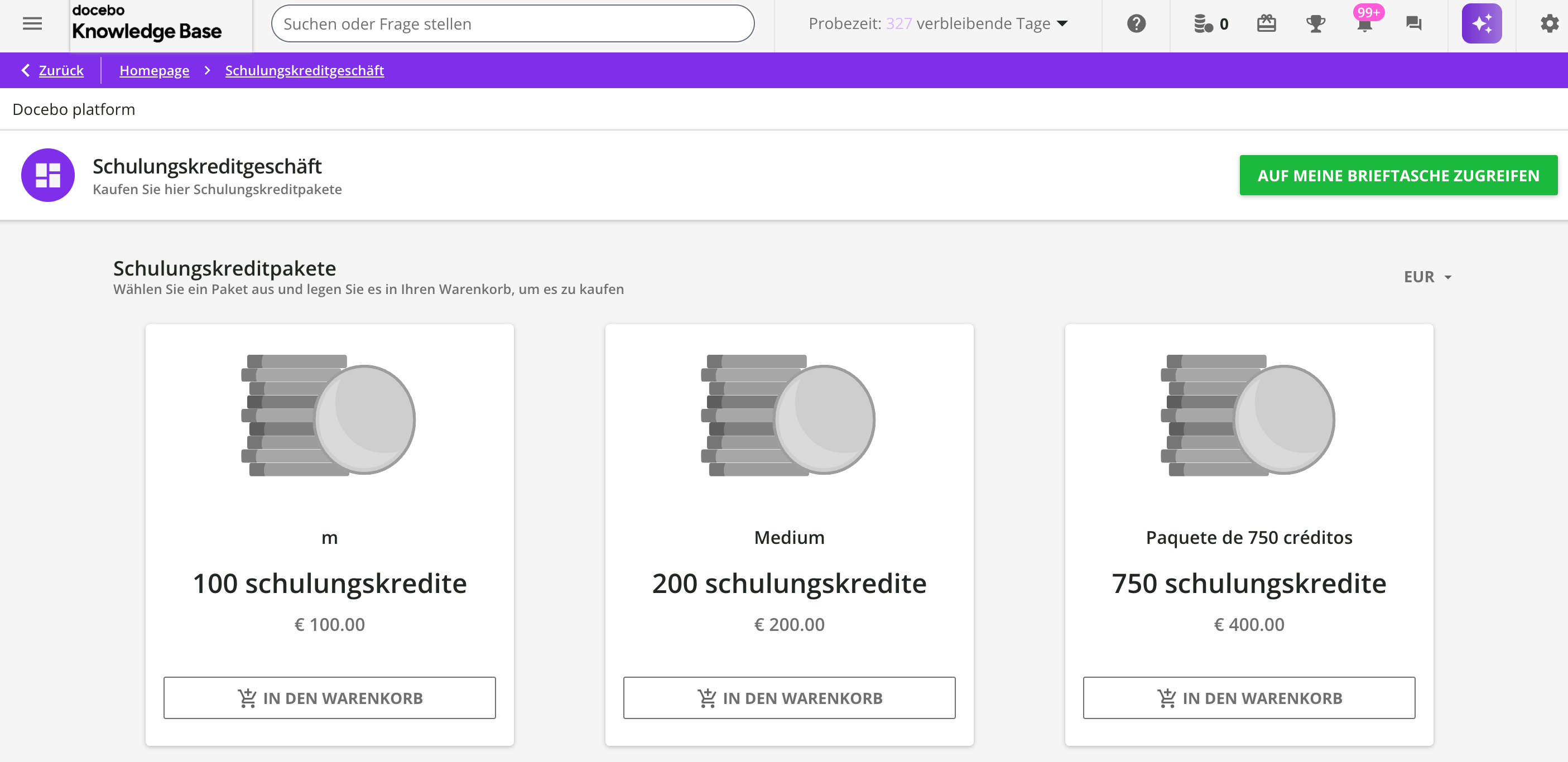Click Auf meine Brieftasche zugreifen button
This screenshot has width=1568, height=762.
click(1398, 175)
